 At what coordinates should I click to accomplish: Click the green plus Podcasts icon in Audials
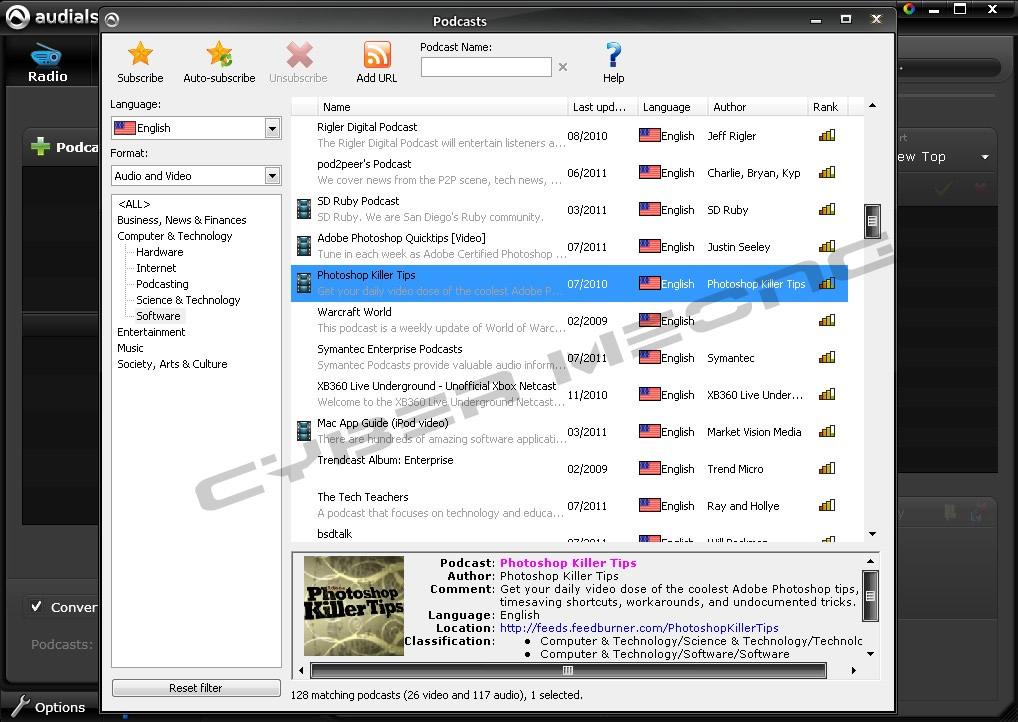click(x=40, y=147)
